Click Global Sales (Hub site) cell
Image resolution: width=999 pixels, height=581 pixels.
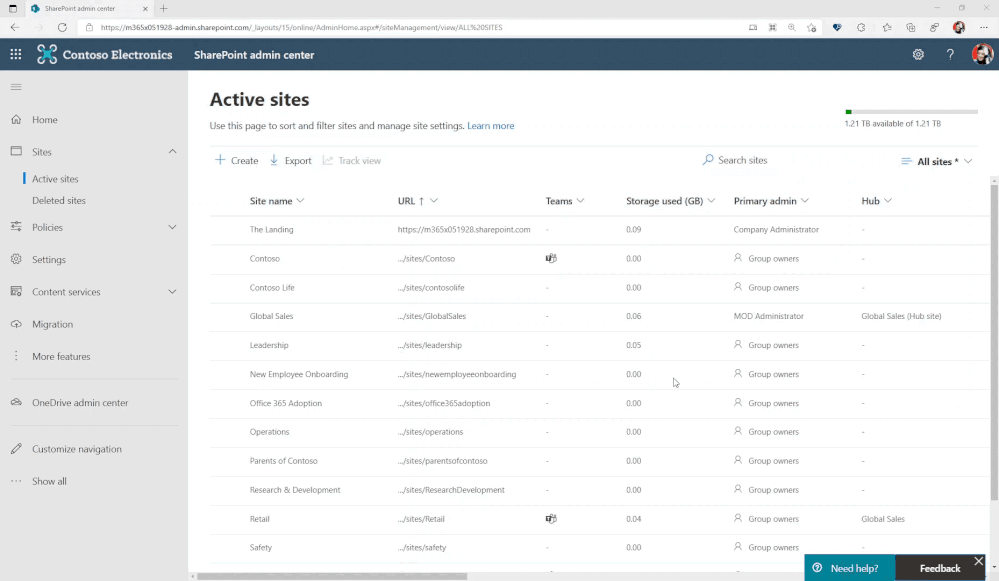(x=901, y=316)
